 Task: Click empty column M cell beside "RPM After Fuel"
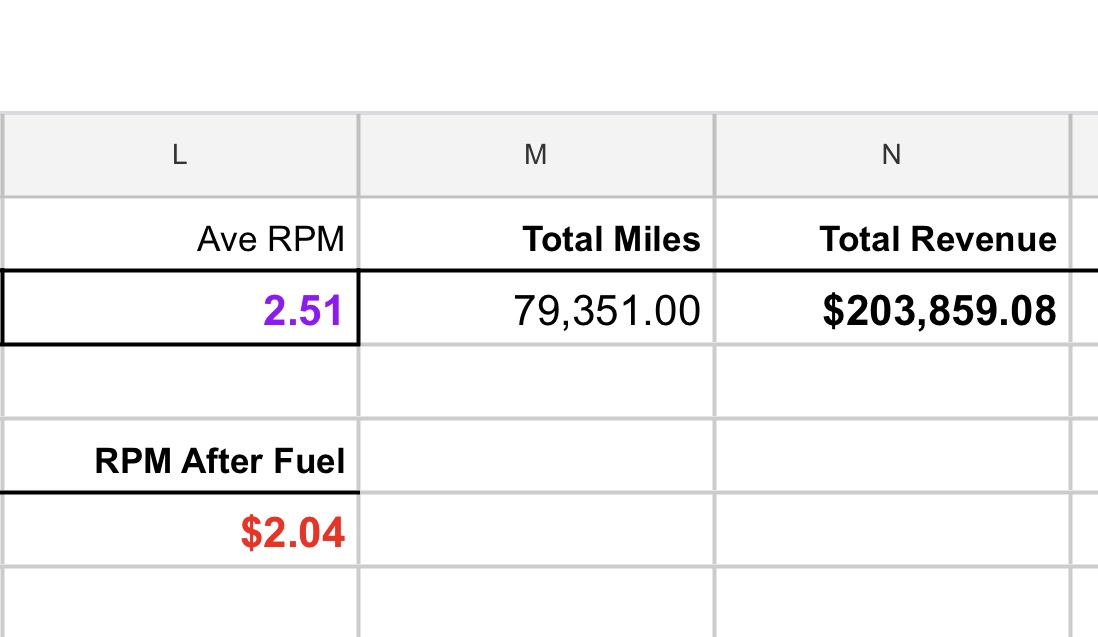(536, 456)
